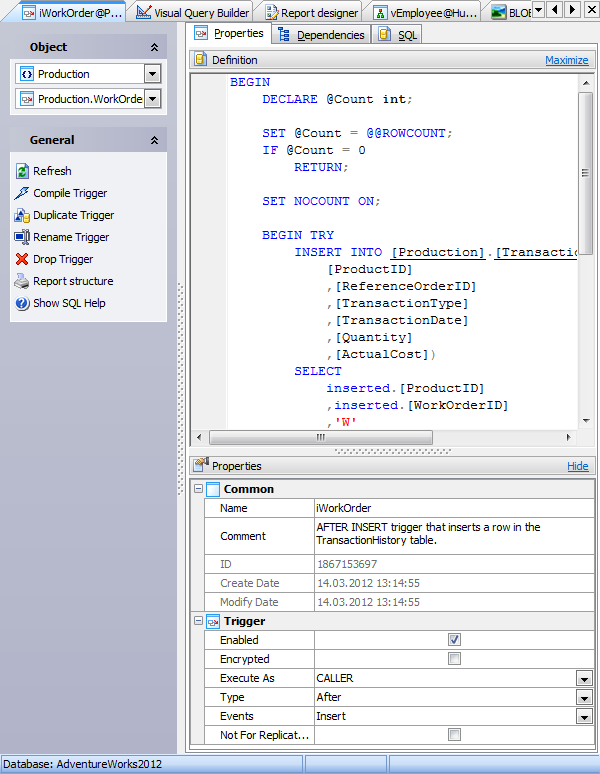Click the Common section grid icon

tap(213, 489)
